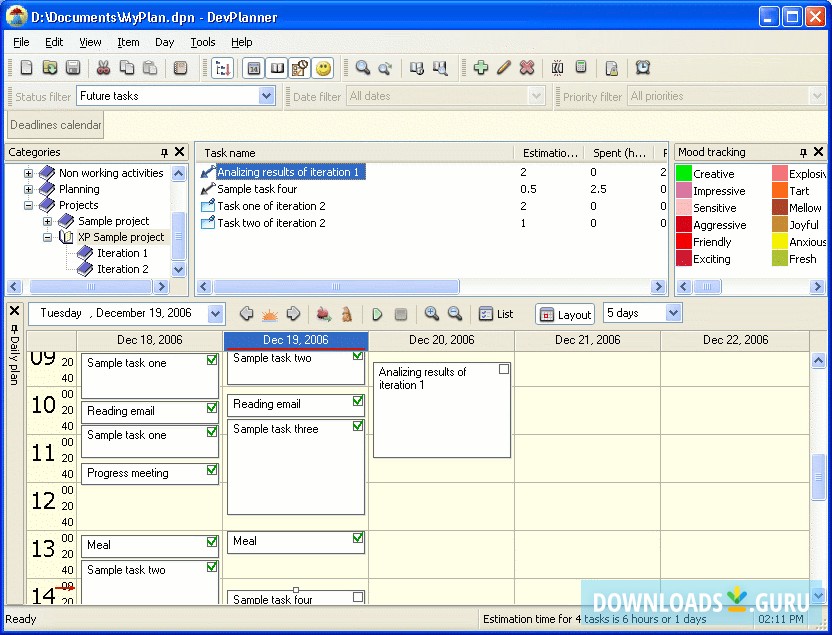Viewport: 832px width, 635px height.
Task: Add a new task with the green plus icon
Action: point(481,67)
